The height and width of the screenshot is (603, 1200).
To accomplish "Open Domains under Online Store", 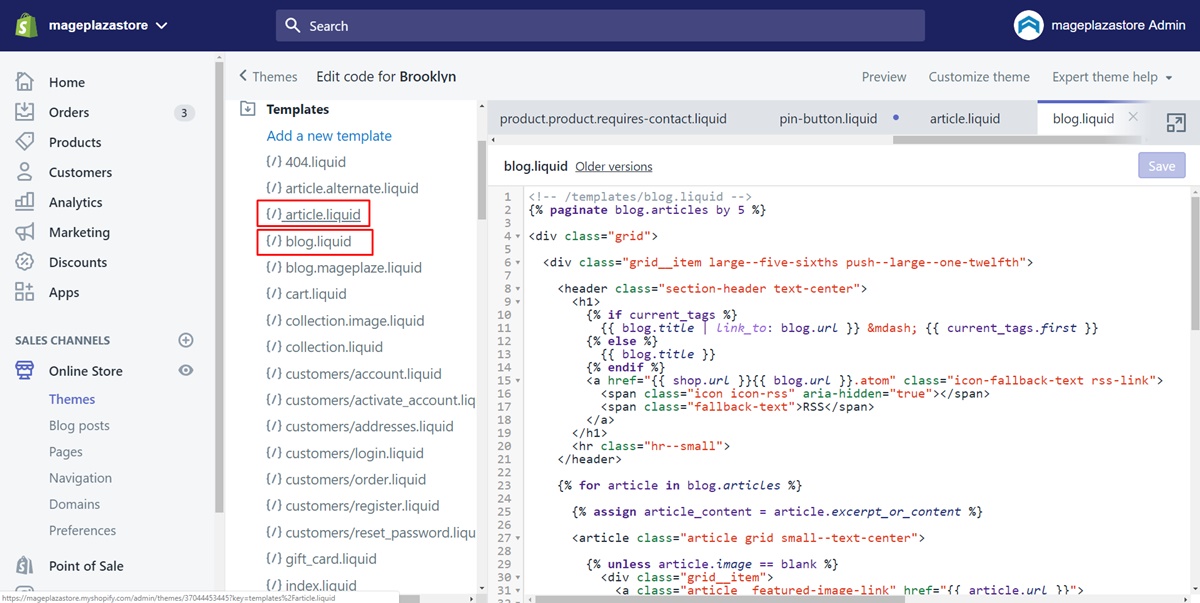I will [x=75, y=504].
